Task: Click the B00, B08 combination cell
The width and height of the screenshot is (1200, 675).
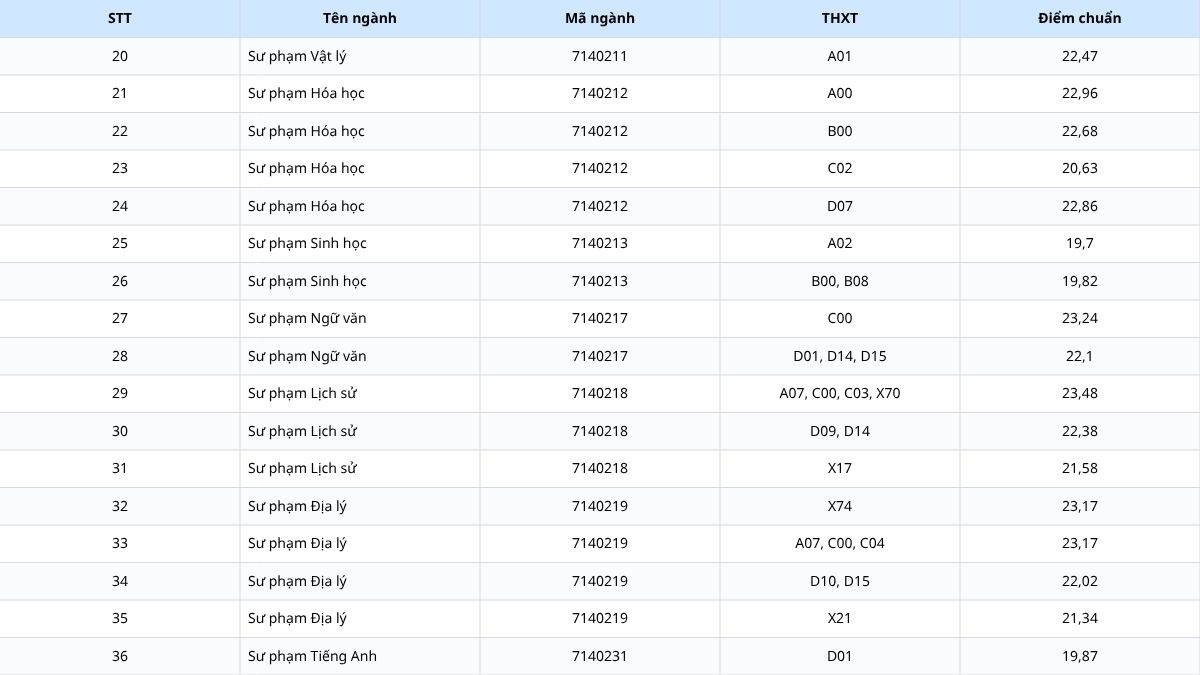Action: [840, 281]
